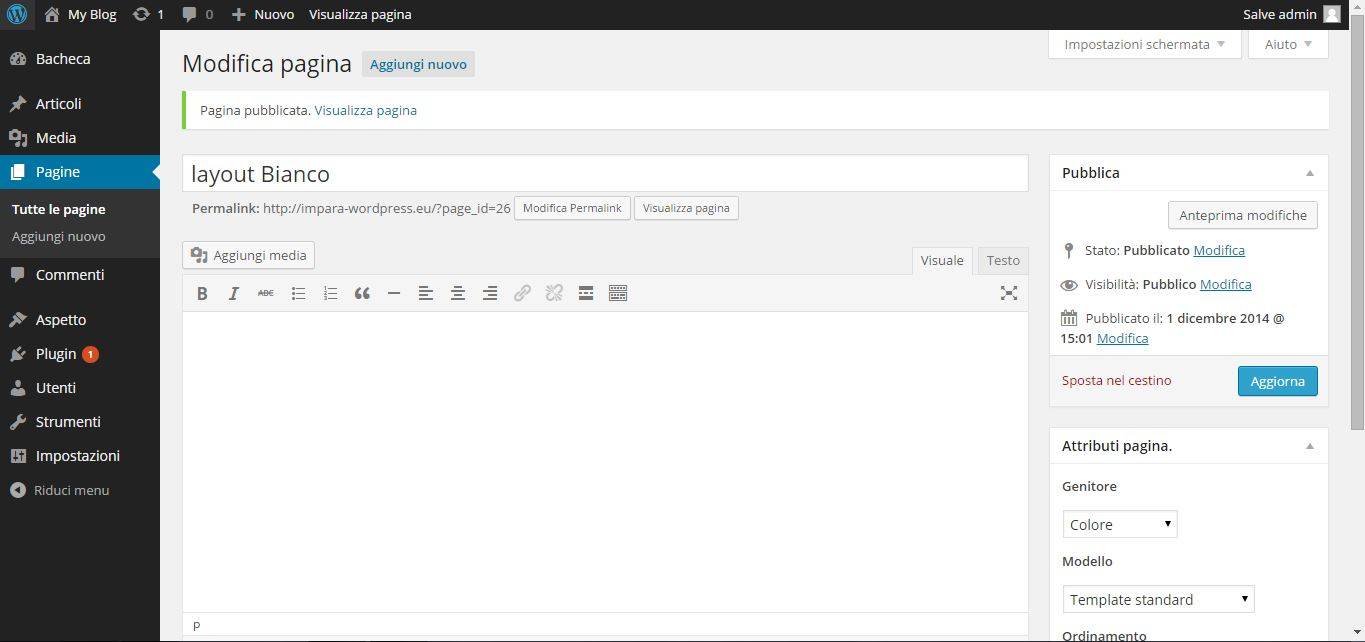This screenshot has width=1365, height=642.
Task: Click Aggiungi nuovo next to page heading
Action: 418,64
